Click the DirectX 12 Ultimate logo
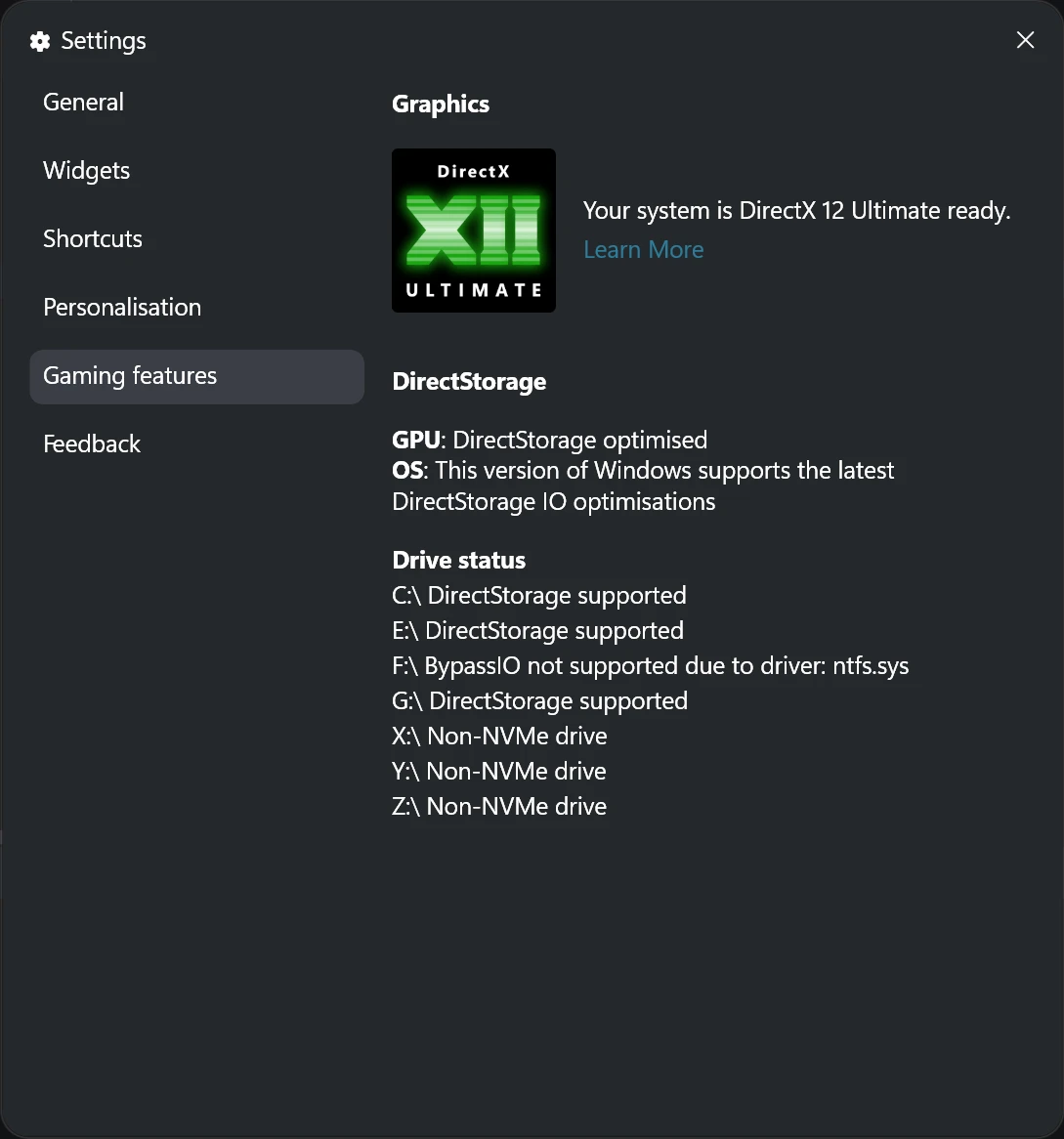Viewport: 1064px width, 1139px height. click(x=473, y=231)
